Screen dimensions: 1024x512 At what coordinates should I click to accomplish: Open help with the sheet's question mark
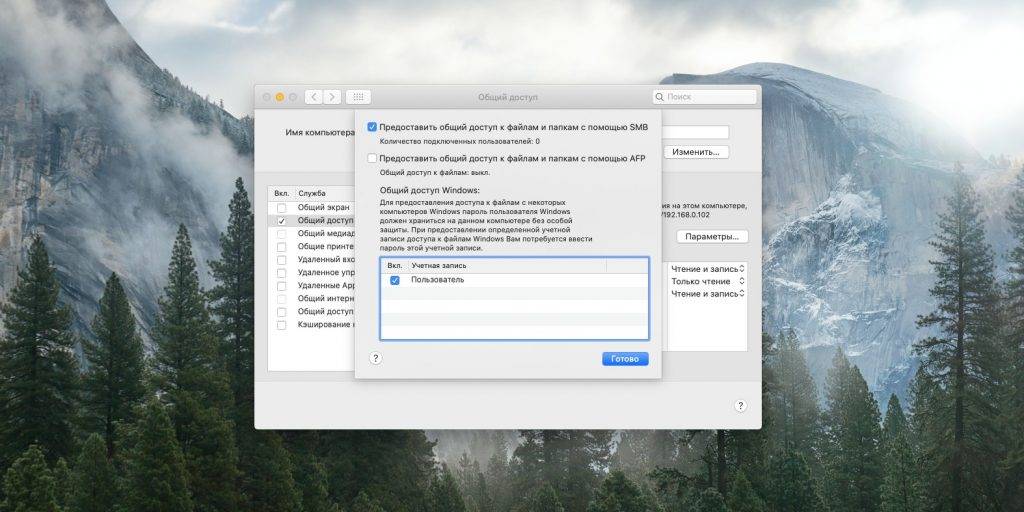pos(376,357)
